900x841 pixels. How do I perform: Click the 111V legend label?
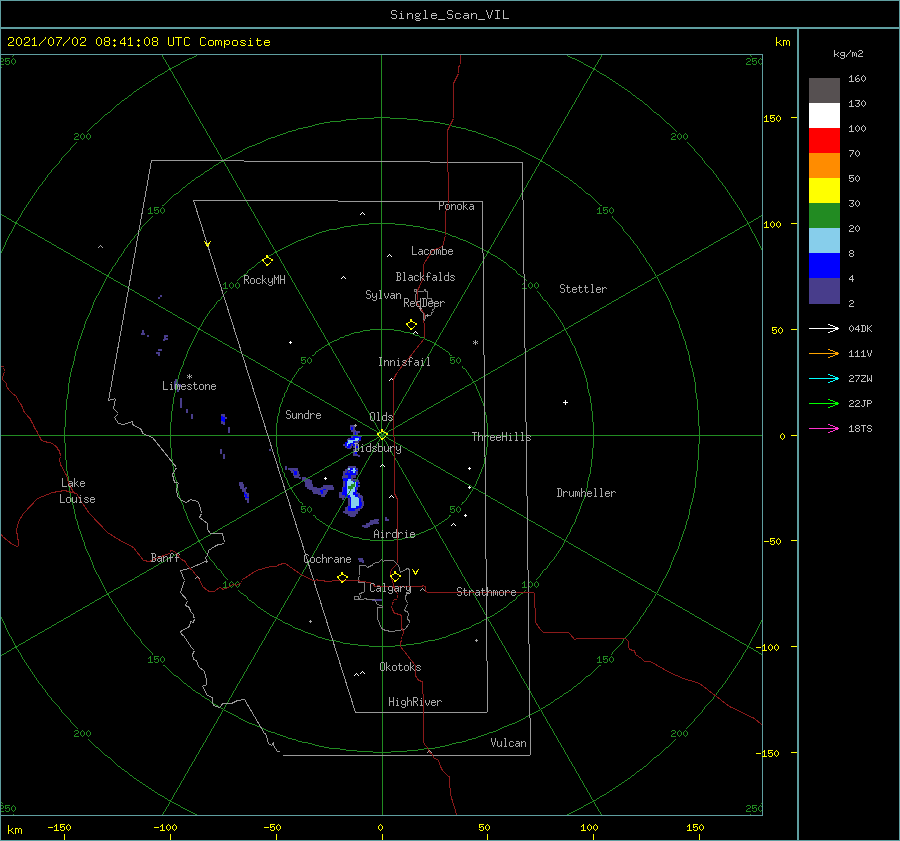pyautogui.click(x=860, y=354)
